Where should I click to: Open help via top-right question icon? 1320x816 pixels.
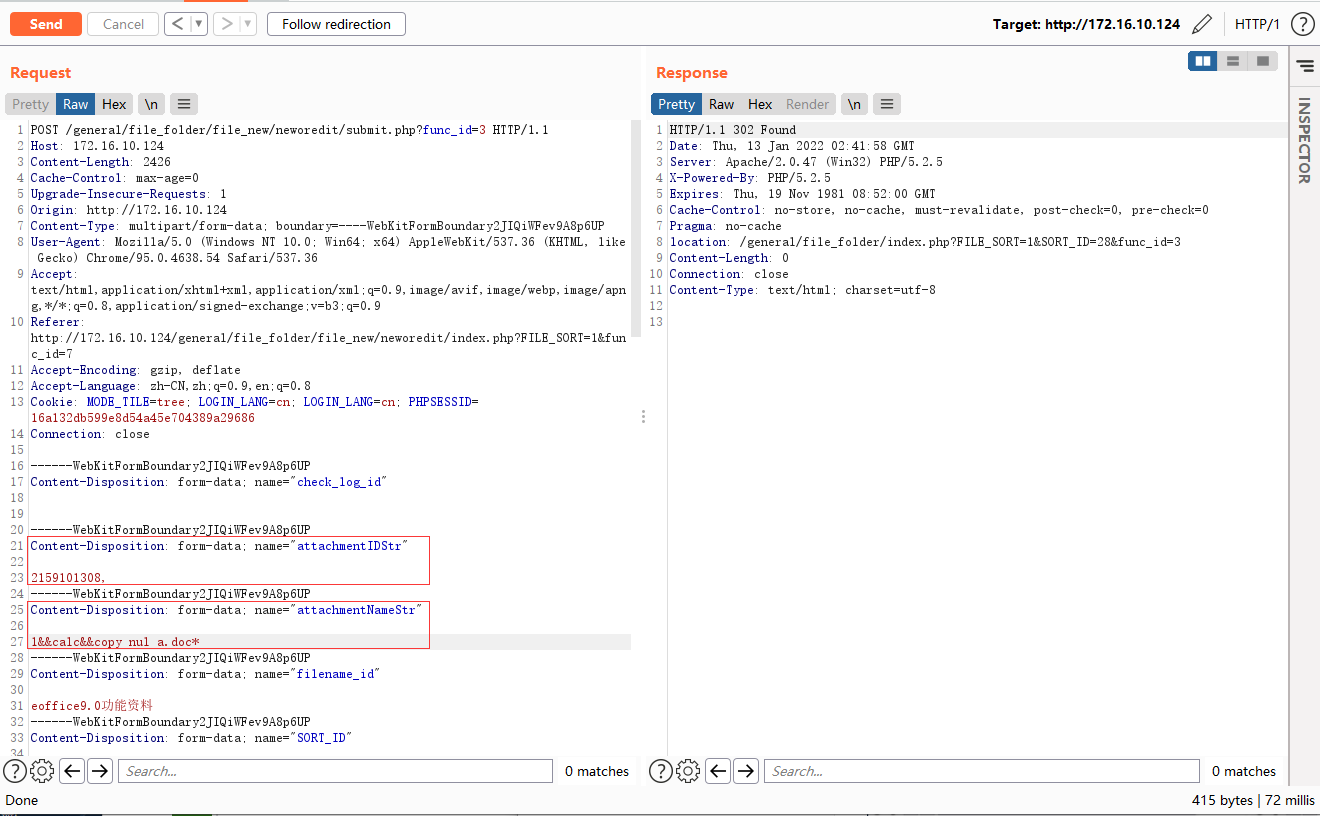pos(1302,24)
